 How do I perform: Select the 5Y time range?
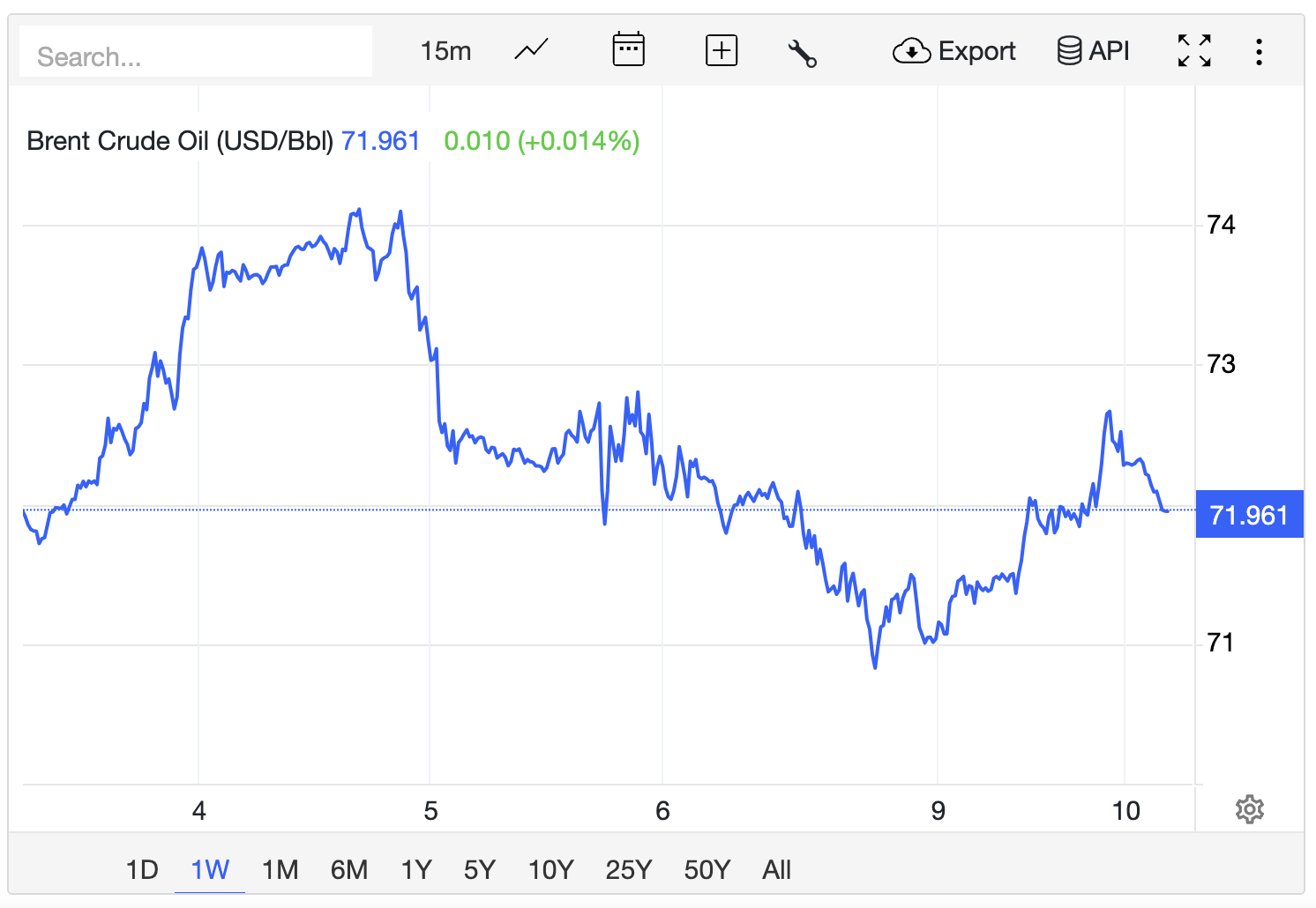pos(480,870)
